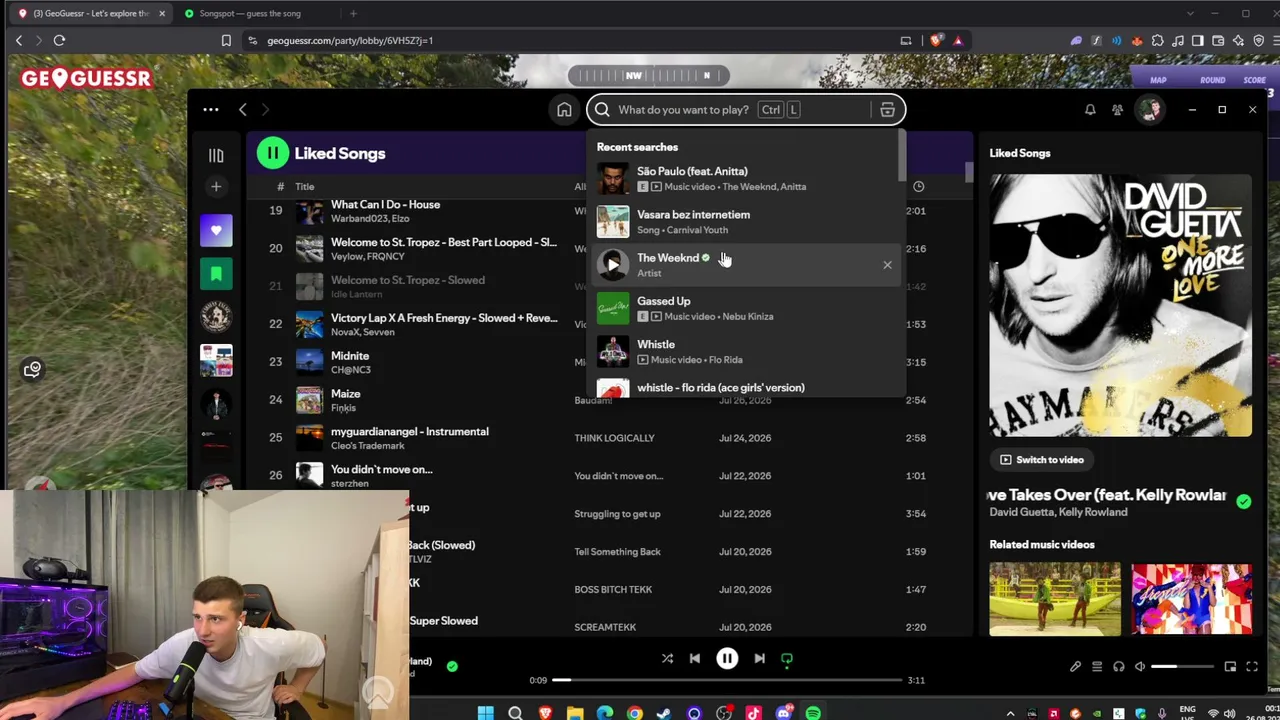The height and width of the screenshot is (720, 1280).
Task: Open the Liked Songs purple heart shortcut
Action: (x=216, y=231)
